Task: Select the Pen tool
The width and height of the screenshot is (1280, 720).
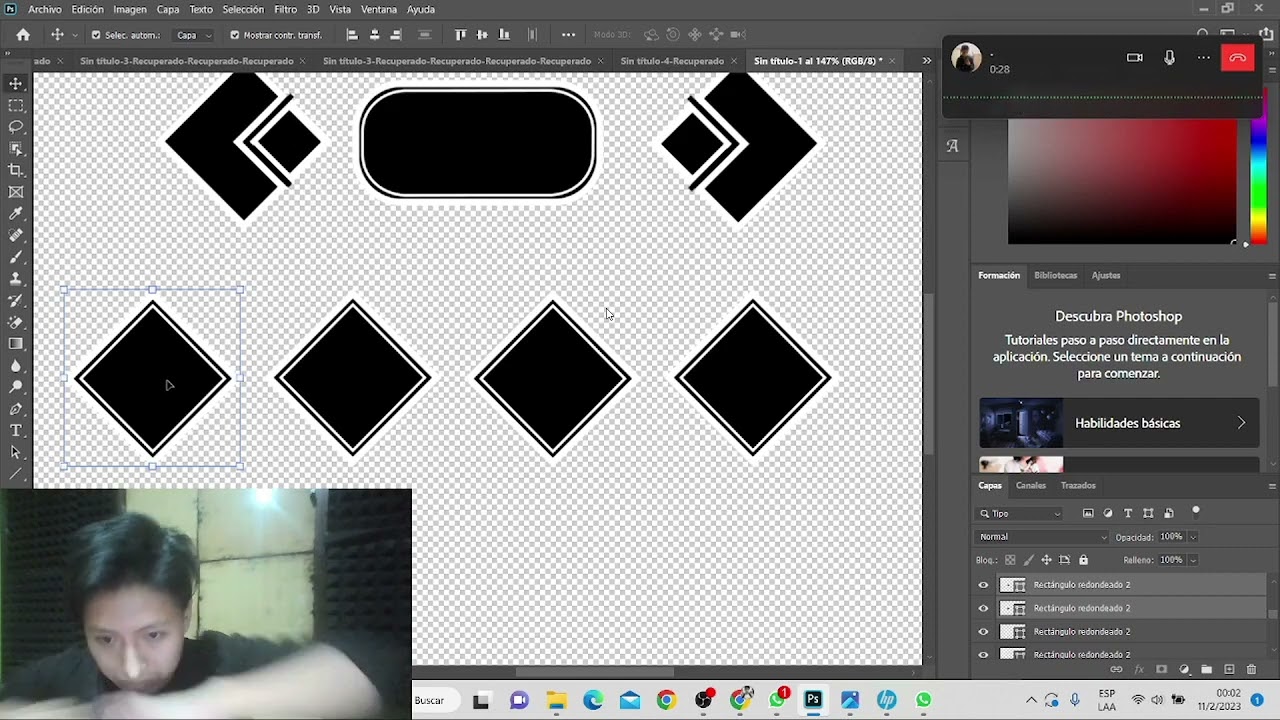Action: [16, 409]
